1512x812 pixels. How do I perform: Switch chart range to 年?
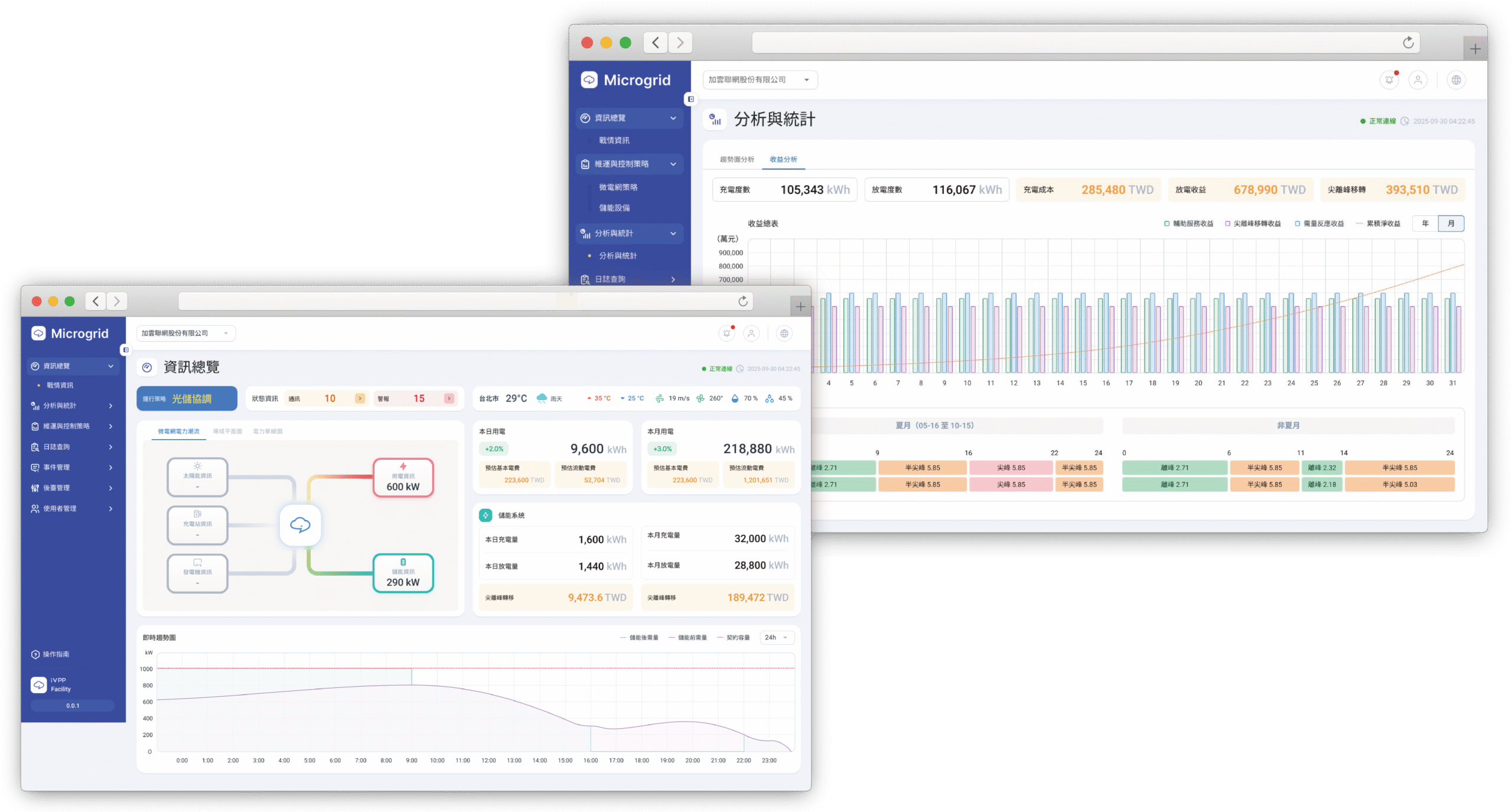(1425, 223)
